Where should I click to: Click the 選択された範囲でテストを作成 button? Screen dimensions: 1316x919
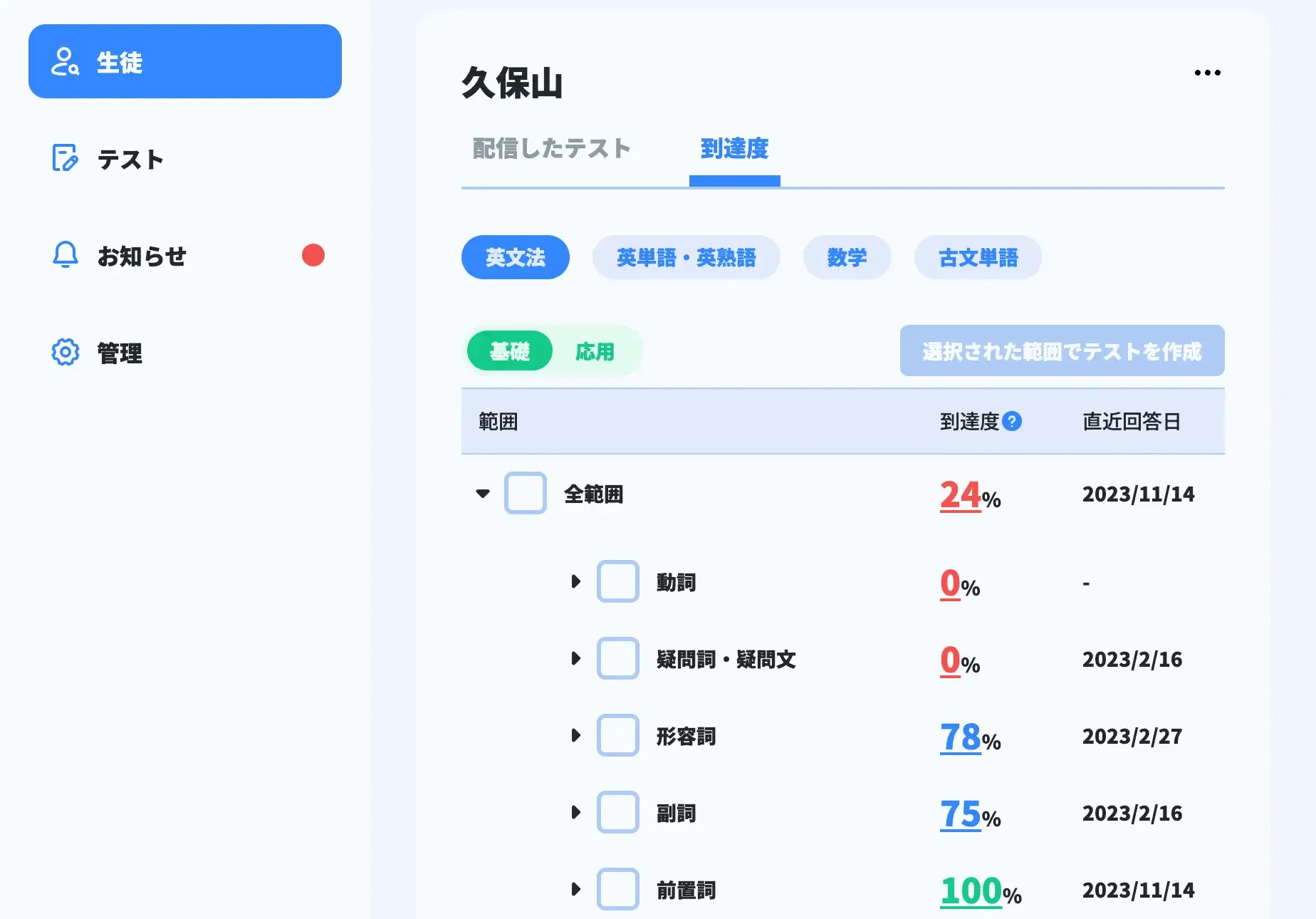(1062, 351)
